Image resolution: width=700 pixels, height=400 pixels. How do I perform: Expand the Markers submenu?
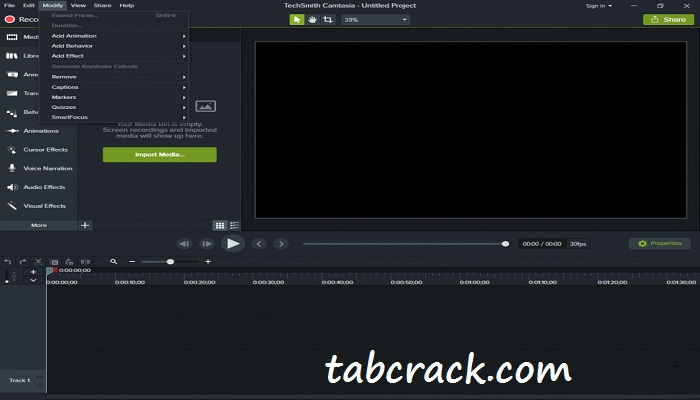pos(114,97)
